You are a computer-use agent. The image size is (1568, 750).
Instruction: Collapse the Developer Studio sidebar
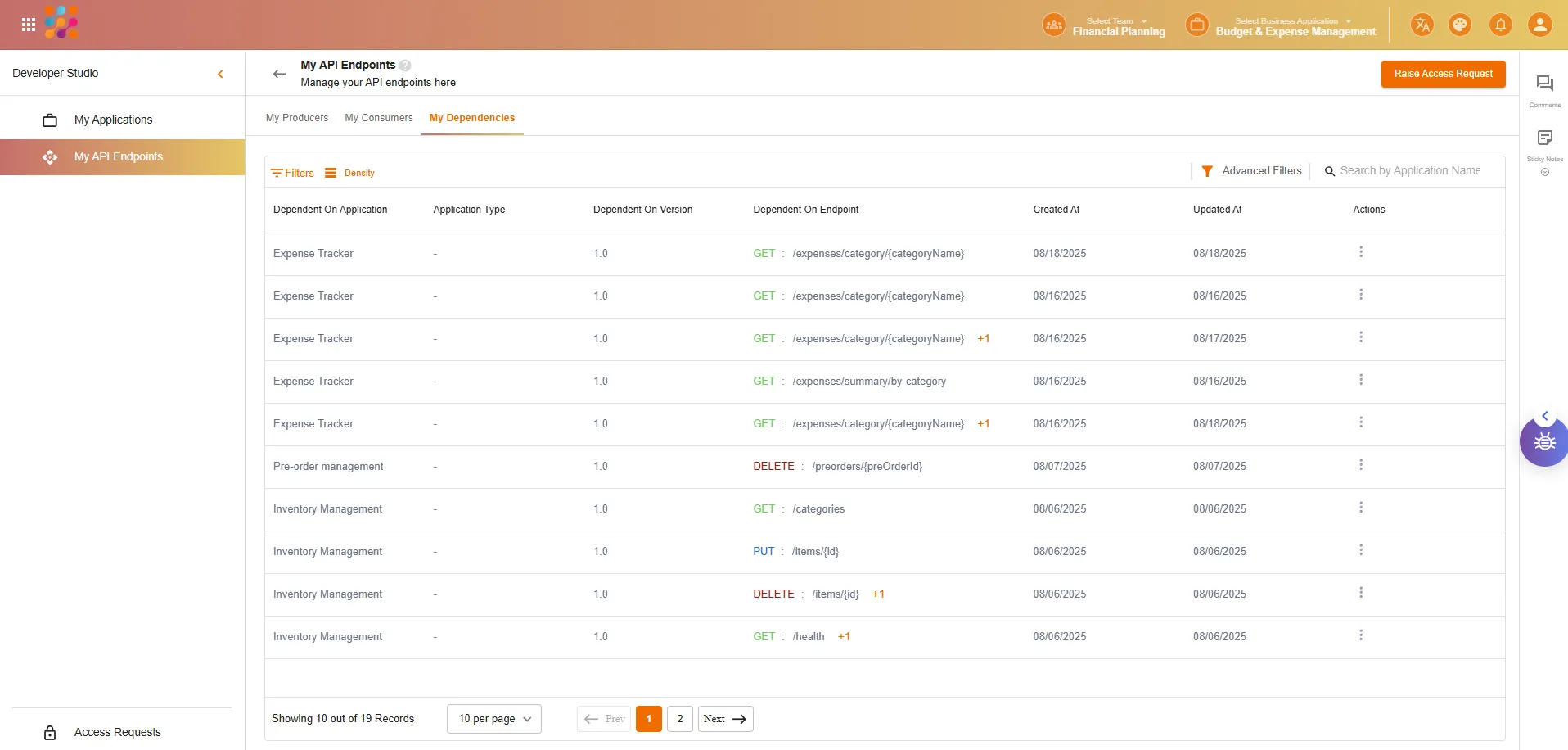(x=220, y=74)
